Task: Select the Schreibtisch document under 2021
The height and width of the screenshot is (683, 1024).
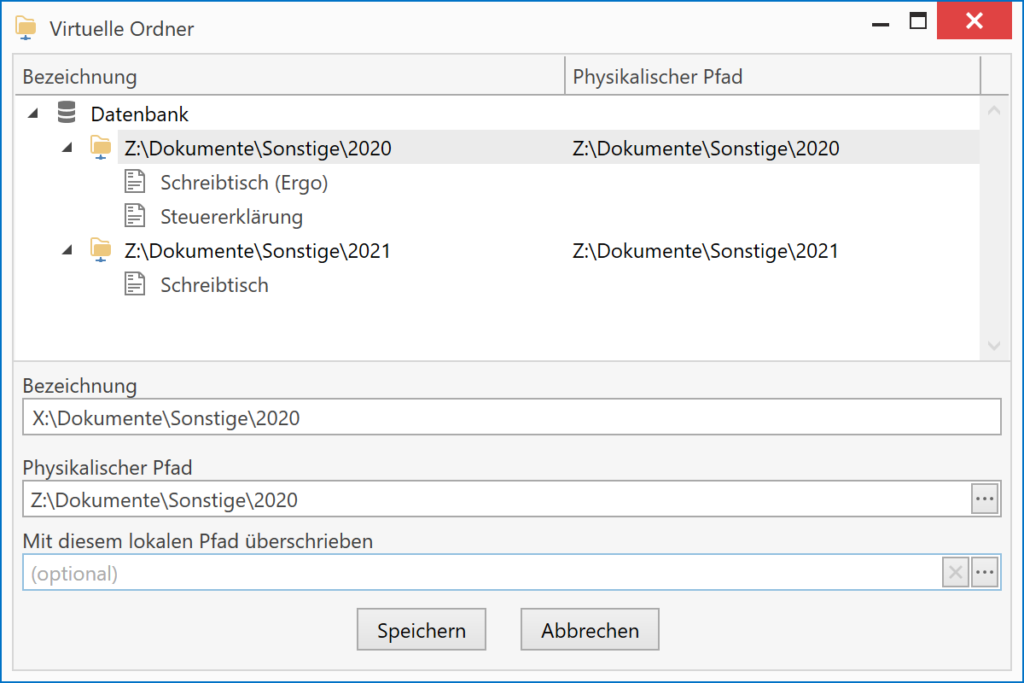Action: pyautogui.click(x=214, y=285)
